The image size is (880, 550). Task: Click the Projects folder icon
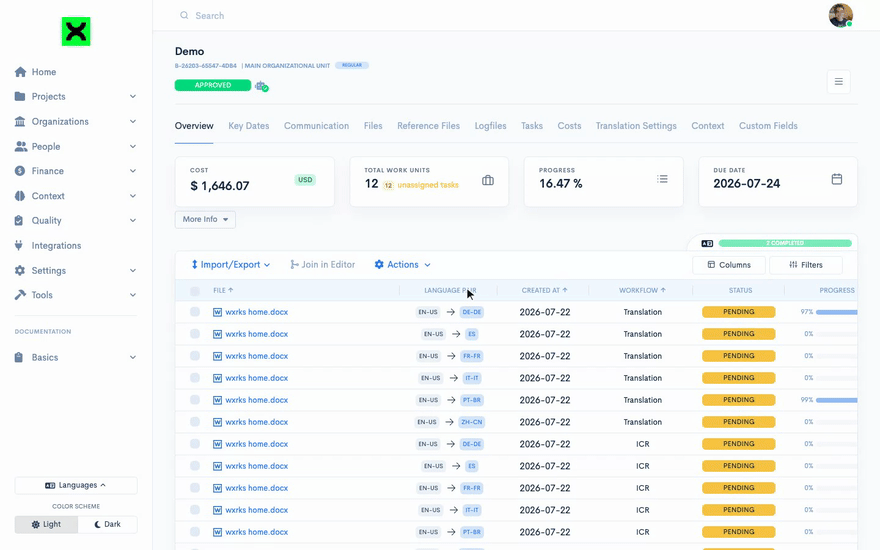(x=20, y=97)
